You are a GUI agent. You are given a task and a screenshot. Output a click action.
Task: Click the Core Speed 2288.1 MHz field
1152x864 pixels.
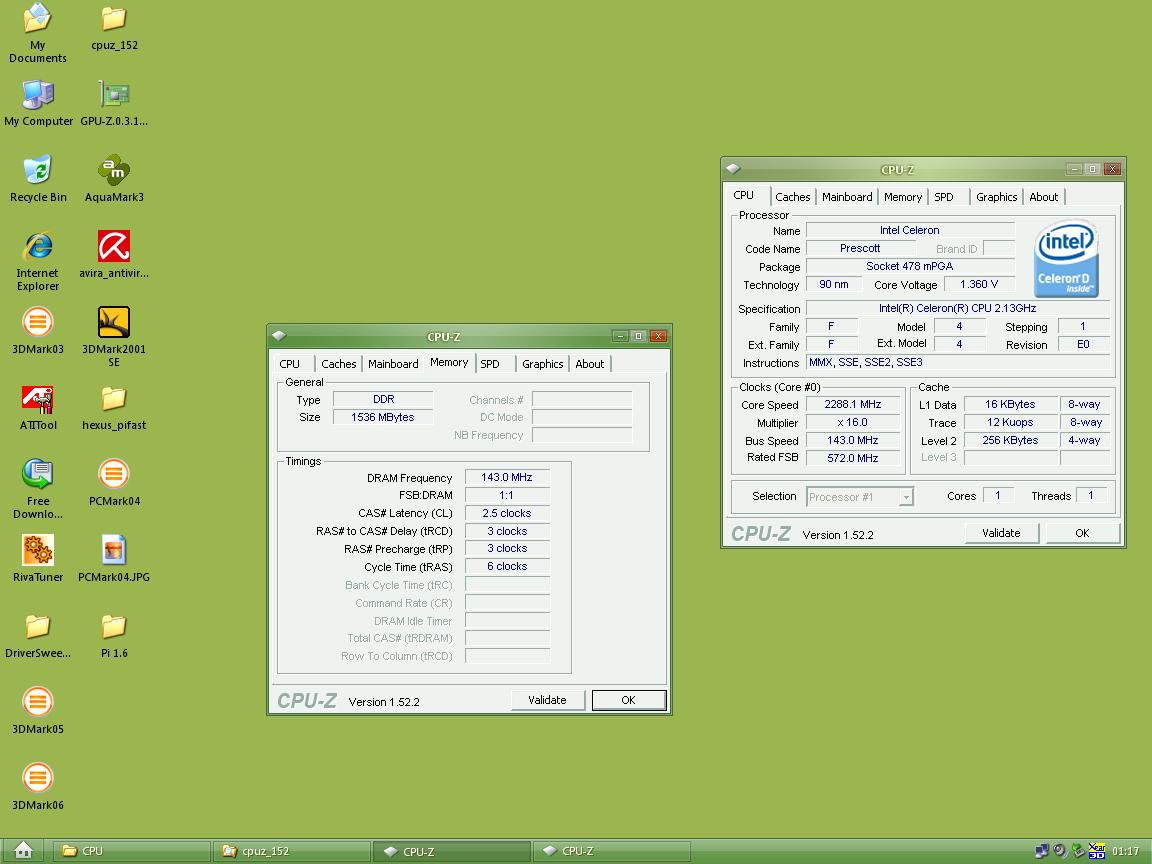853,404
